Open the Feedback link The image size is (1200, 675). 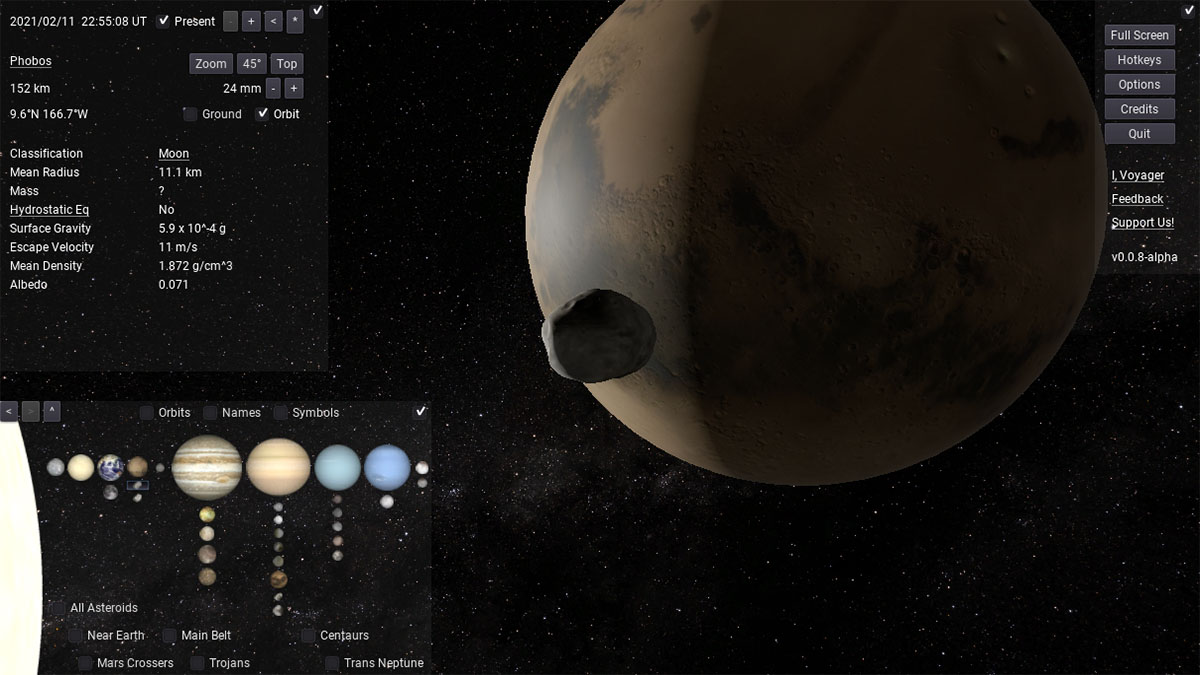point(1137,199)
